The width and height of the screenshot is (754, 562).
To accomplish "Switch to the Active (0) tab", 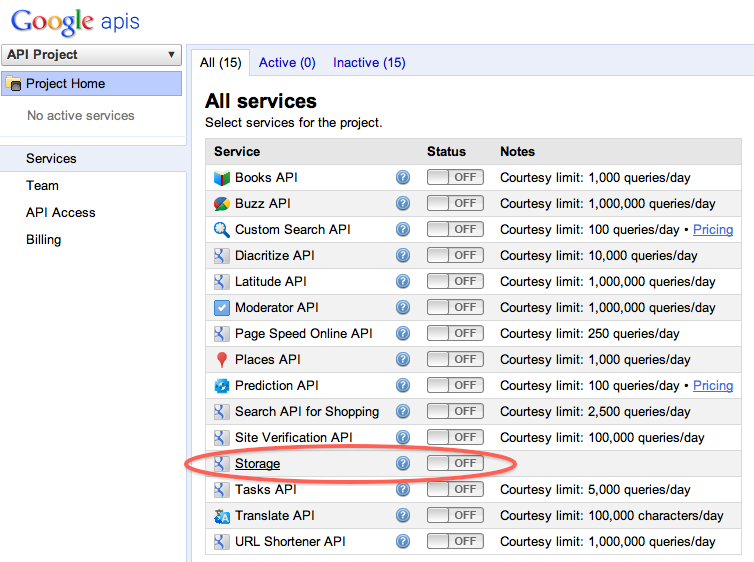I will click(x=287, y=62).
